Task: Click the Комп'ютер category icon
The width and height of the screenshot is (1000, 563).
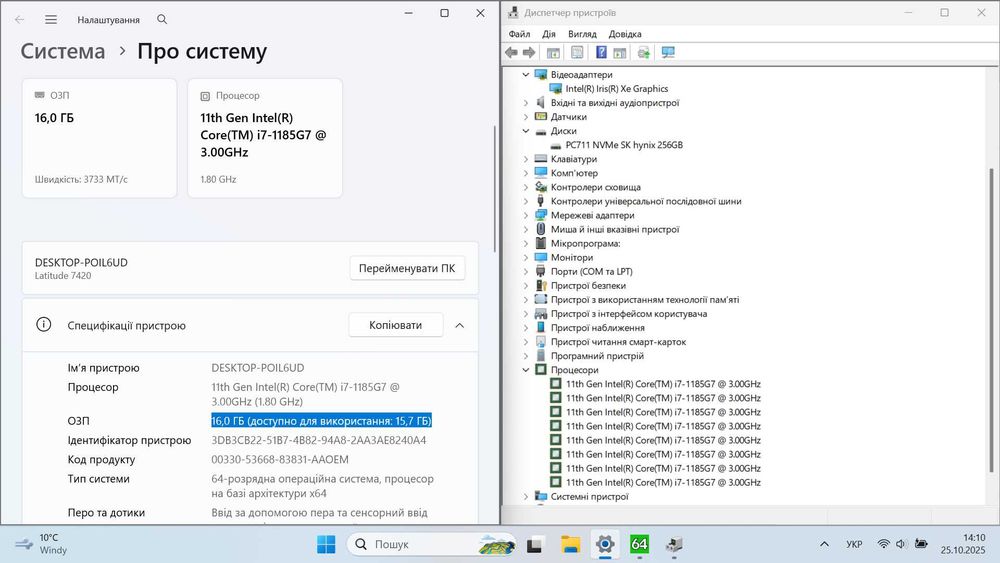Action: click(541, 173)
